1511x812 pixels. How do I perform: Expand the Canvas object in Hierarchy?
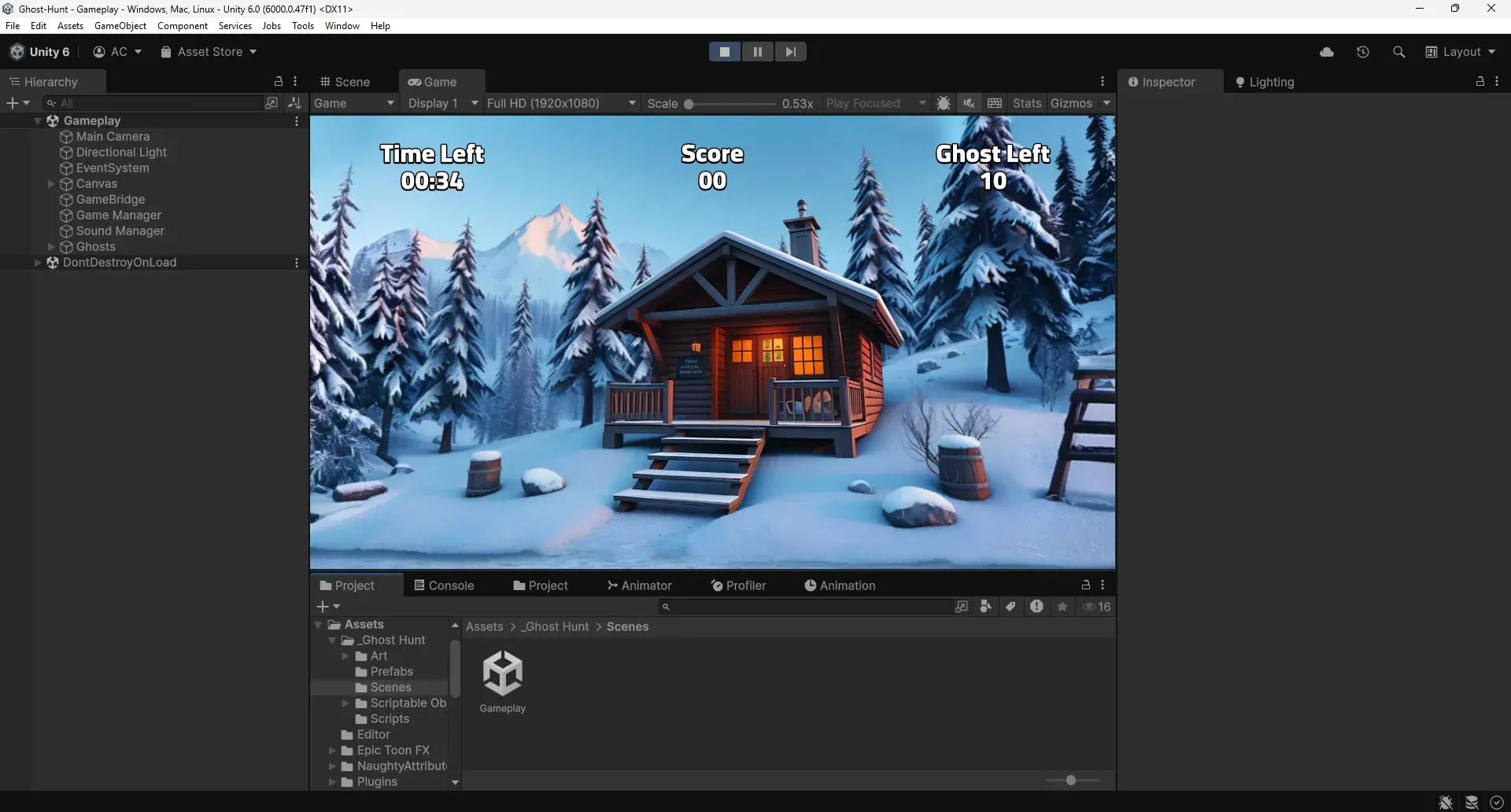click(51, 184)
